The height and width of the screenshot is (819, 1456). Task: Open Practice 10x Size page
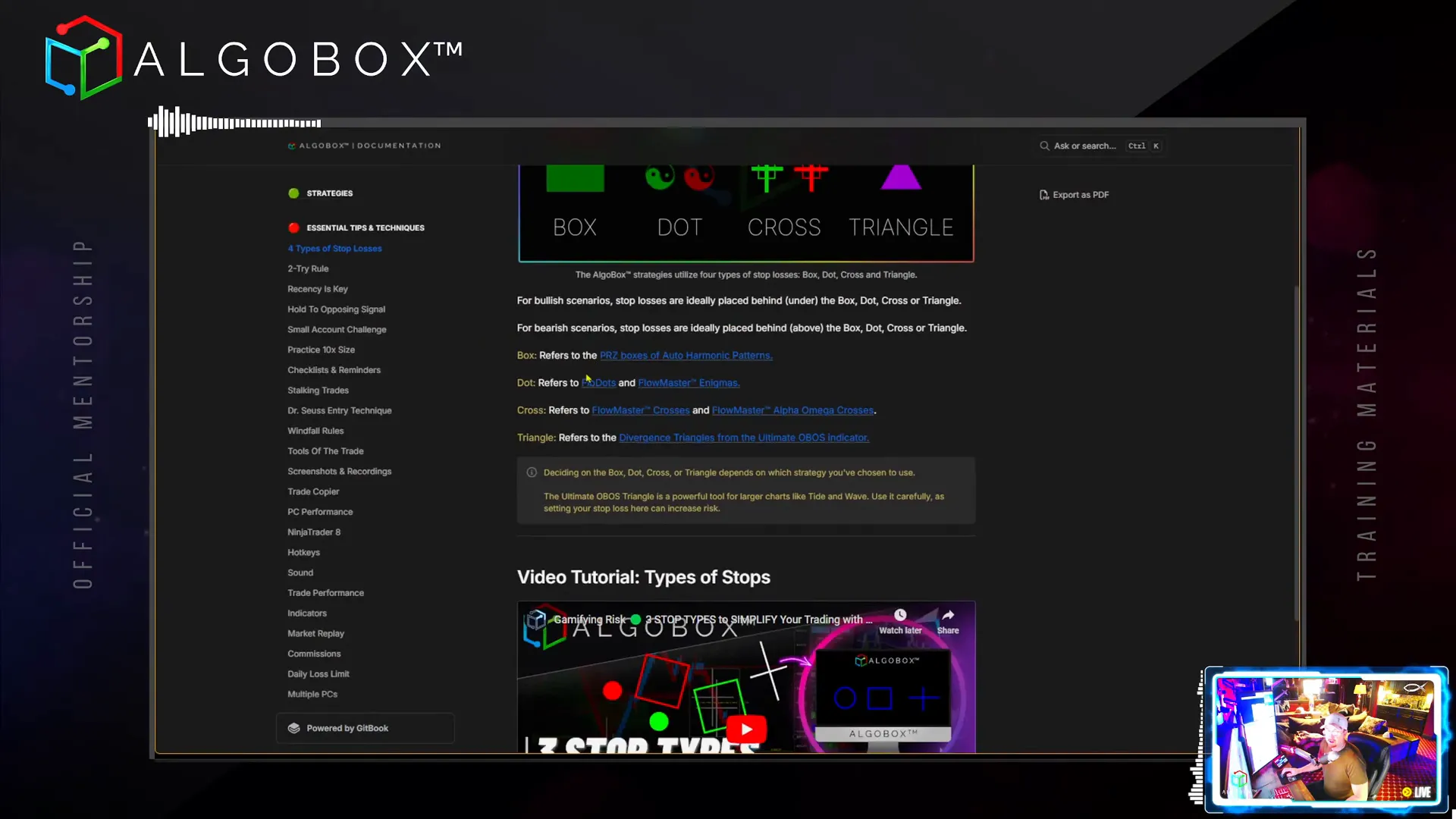(321, 350)
